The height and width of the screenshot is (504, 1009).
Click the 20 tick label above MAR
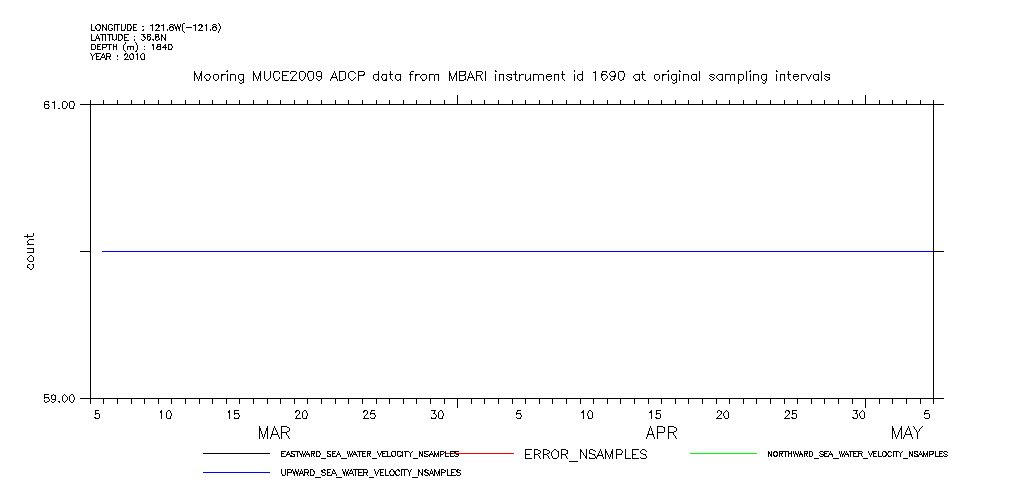click(x=301, y=414)
